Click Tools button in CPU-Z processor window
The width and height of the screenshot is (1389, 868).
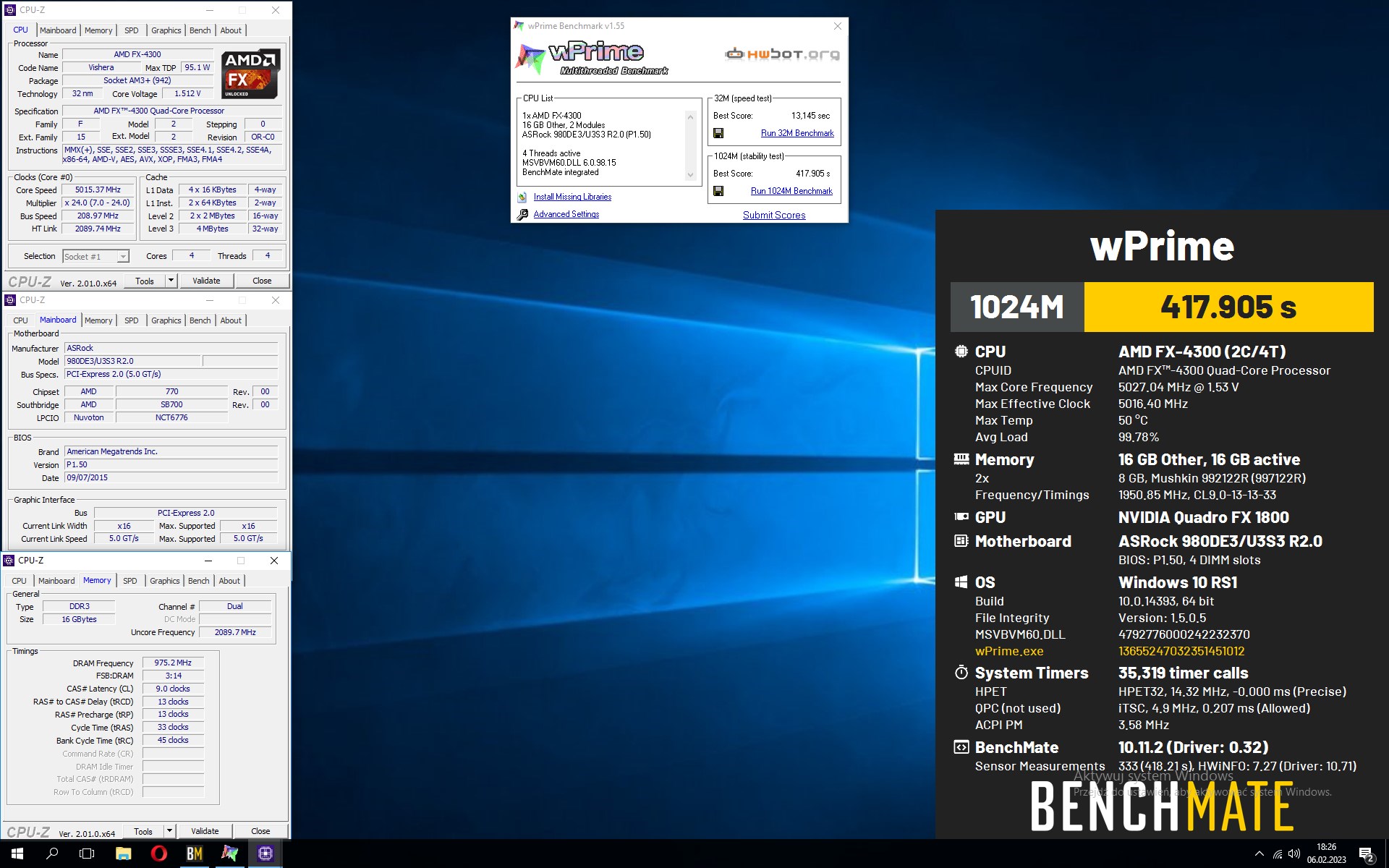point(145,281)
